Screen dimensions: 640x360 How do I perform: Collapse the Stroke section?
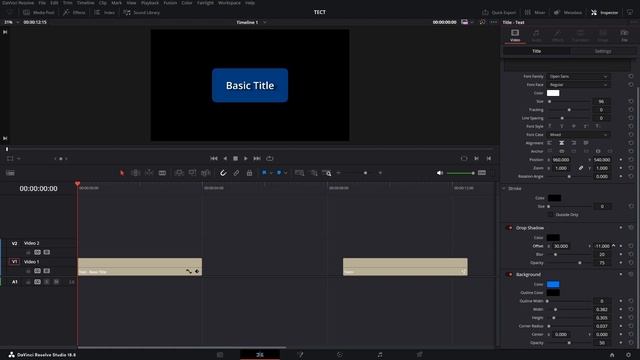(504, 189)
